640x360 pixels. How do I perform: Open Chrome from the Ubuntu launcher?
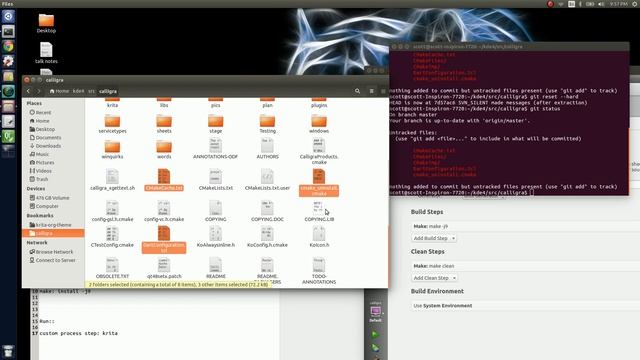point(8,46)
